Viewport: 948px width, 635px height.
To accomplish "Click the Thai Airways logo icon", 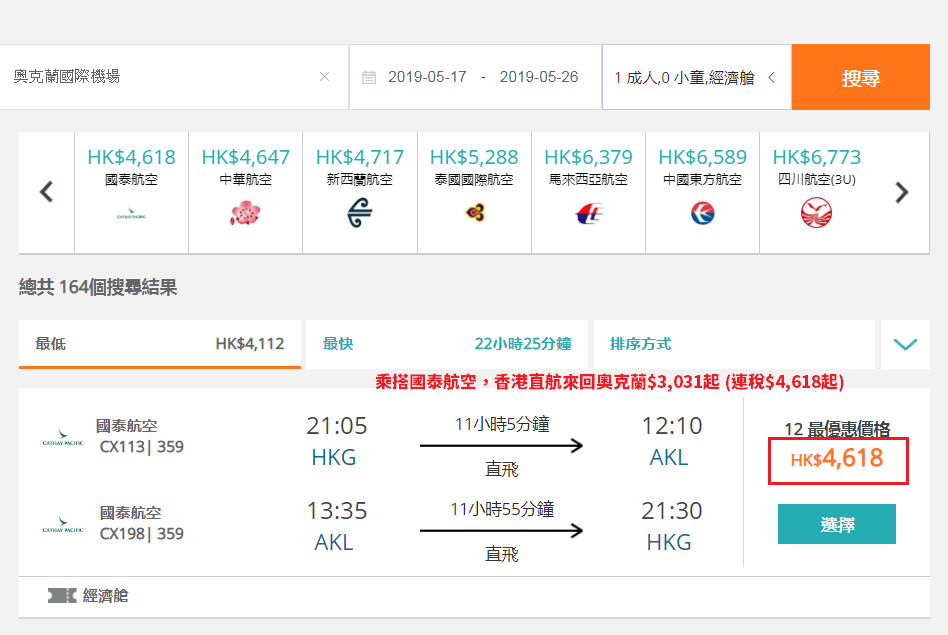I will click(x=475, y=213).
